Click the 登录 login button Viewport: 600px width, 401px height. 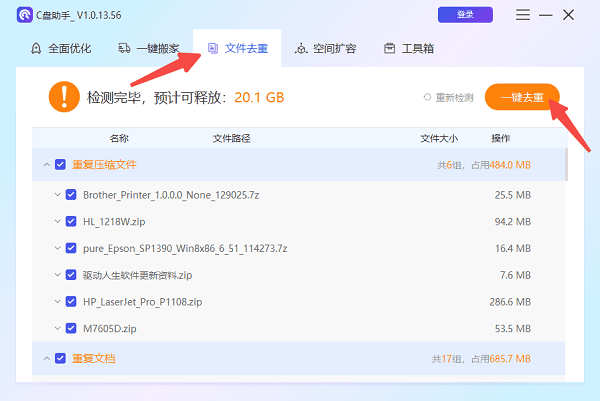point(465,15)
